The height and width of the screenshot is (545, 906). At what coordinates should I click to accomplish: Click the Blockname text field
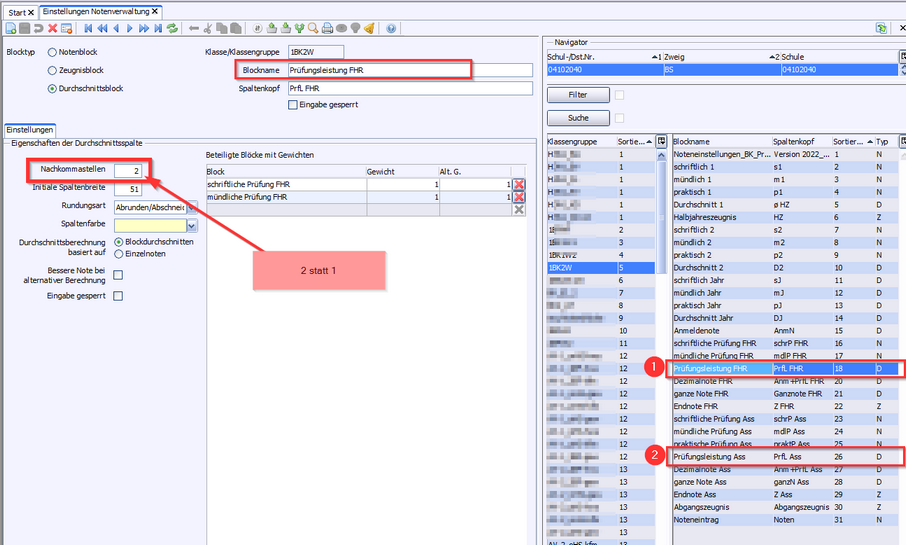coord(409,70)
